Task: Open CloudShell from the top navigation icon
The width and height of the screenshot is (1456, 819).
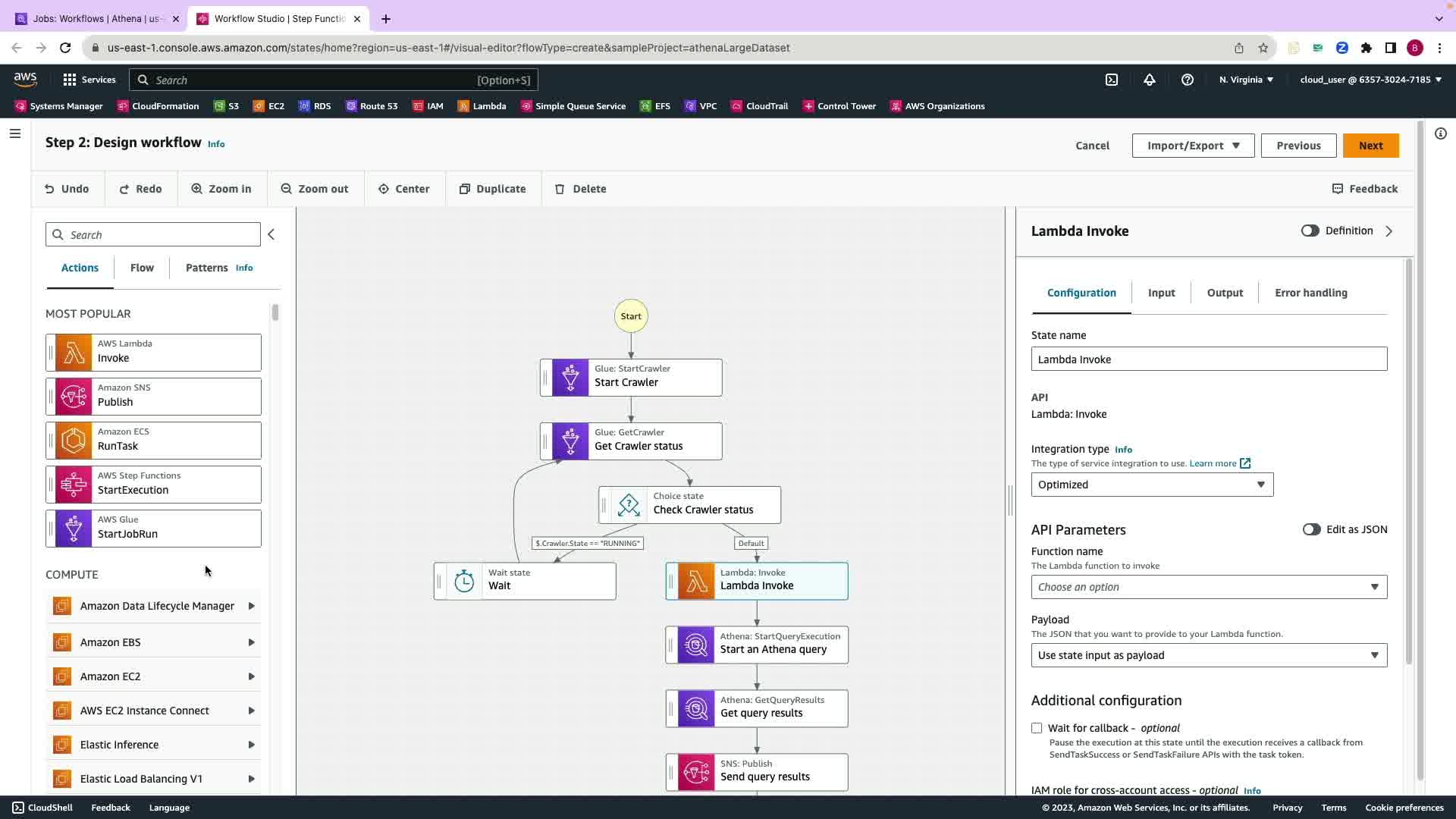Action: [x=1111, y=80]
